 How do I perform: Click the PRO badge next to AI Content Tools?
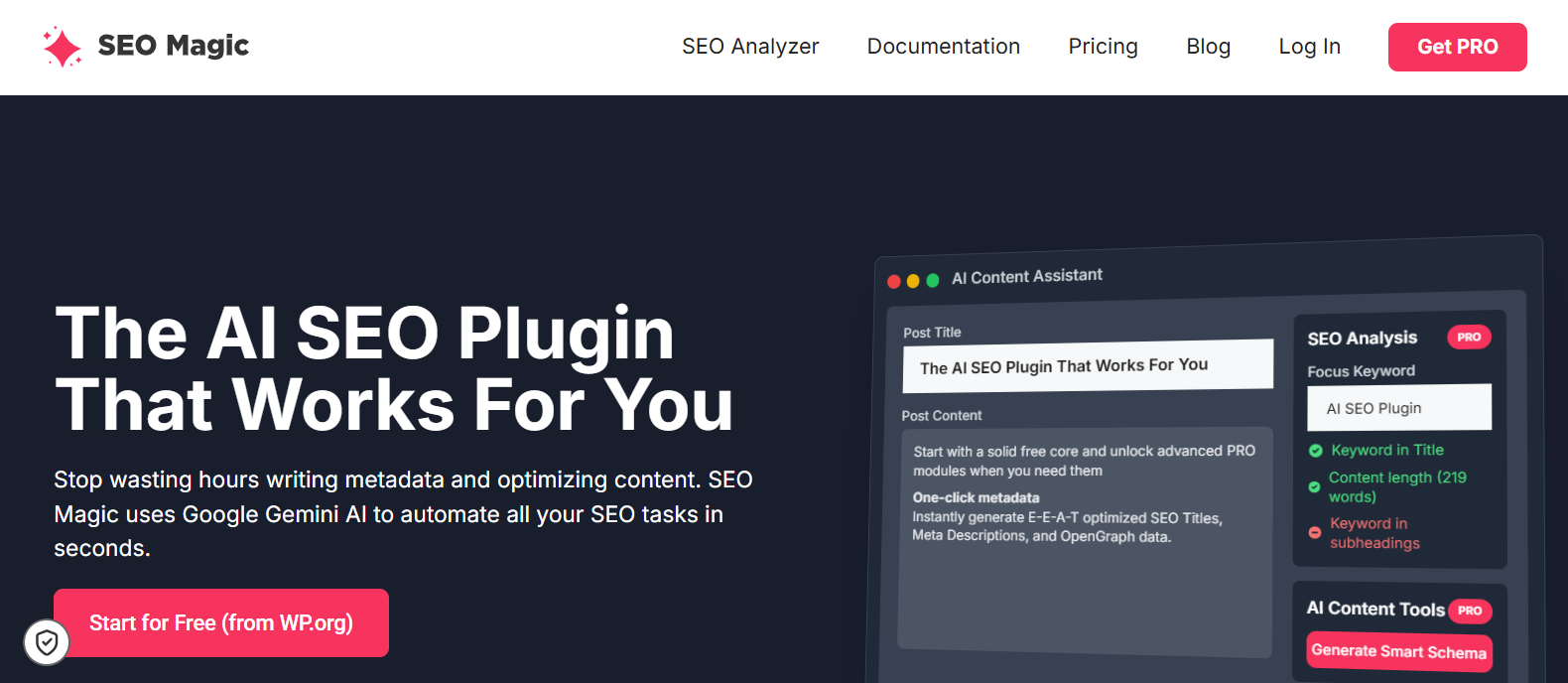1470,611
